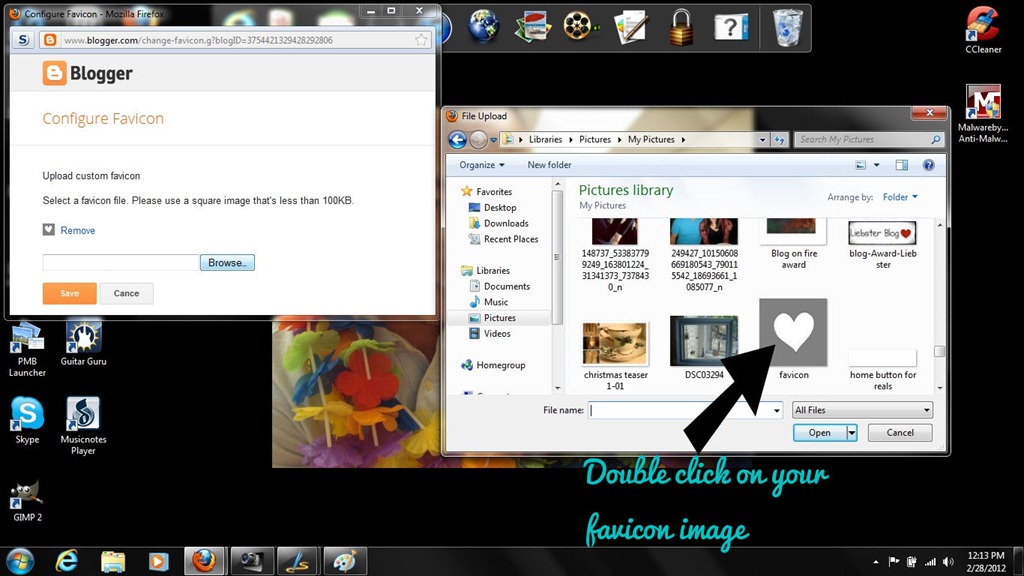Open the File Upload help icon
The height and width of the screenshot is (576, 1024).
click(x=929, y=165)
